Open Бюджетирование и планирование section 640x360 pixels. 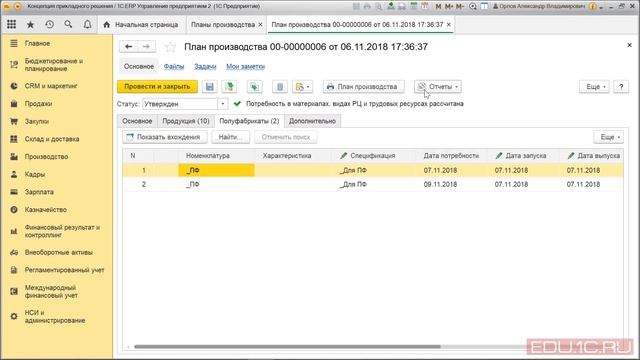[x=57, y=64]
